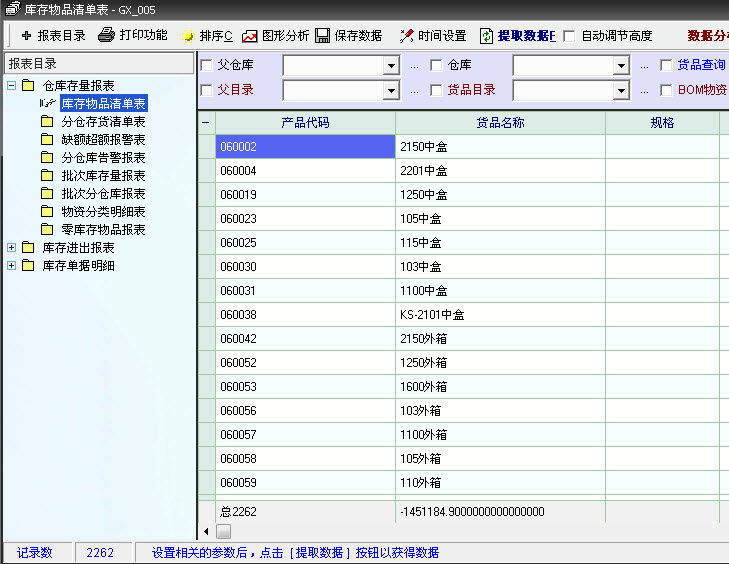Click the 排序 sort icon
This screenshot has height=564, width=729.
187,36
